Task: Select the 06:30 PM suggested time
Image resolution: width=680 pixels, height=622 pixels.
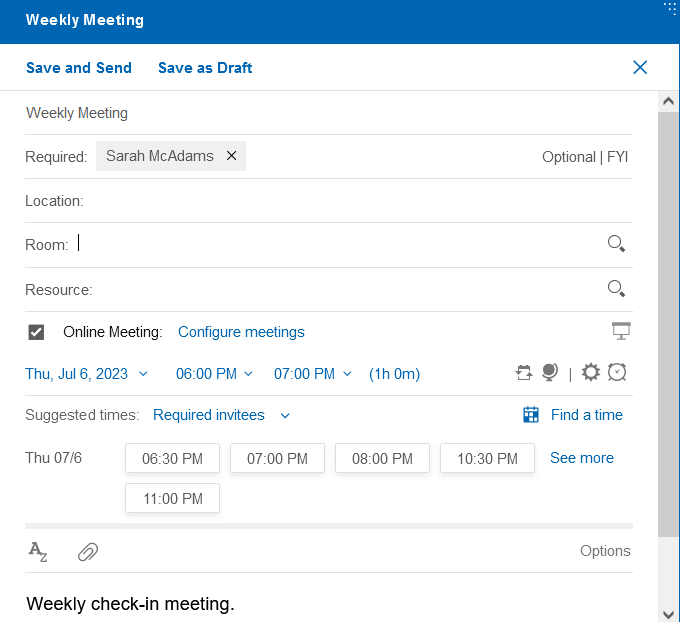Action: click(x=173, y=458)
